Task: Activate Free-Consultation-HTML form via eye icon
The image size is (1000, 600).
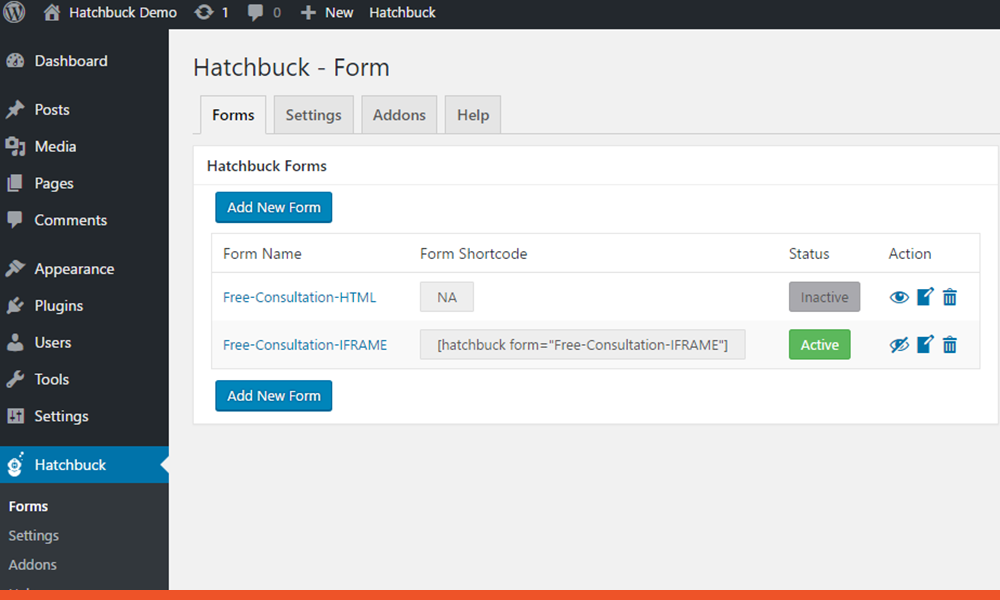Action: point(899,297)
